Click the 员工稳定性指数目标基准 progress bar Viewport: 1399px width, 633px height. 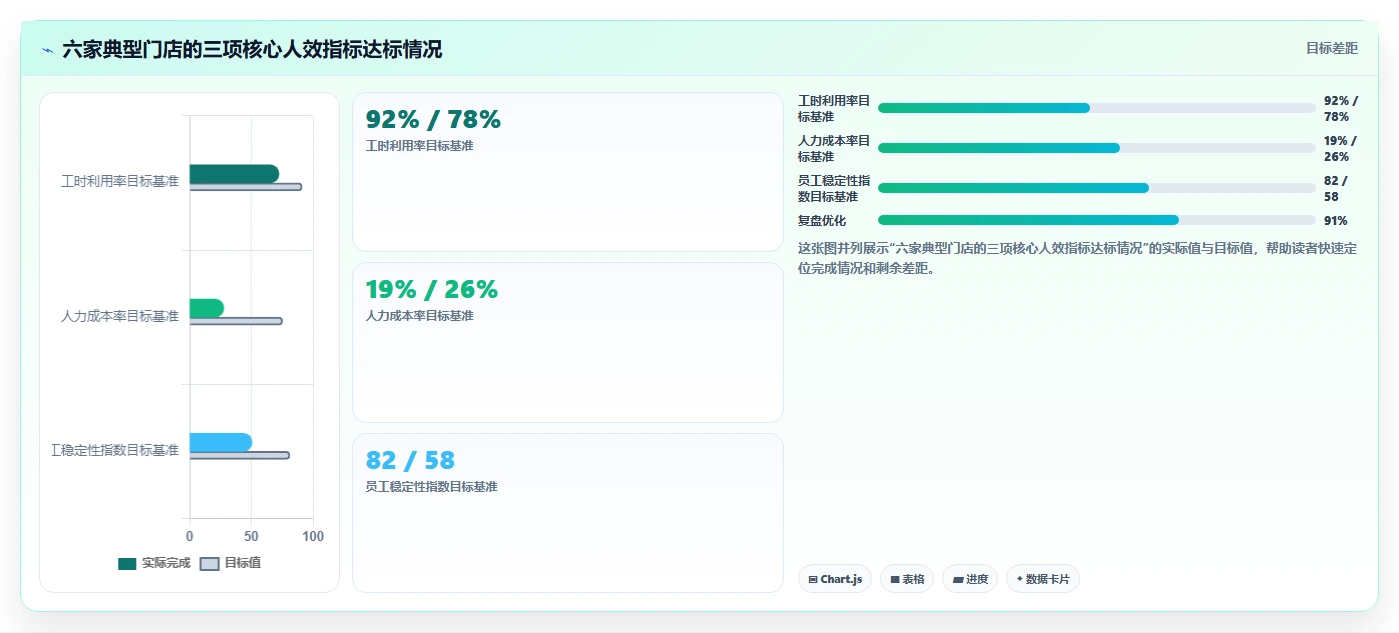point(1097,188)
